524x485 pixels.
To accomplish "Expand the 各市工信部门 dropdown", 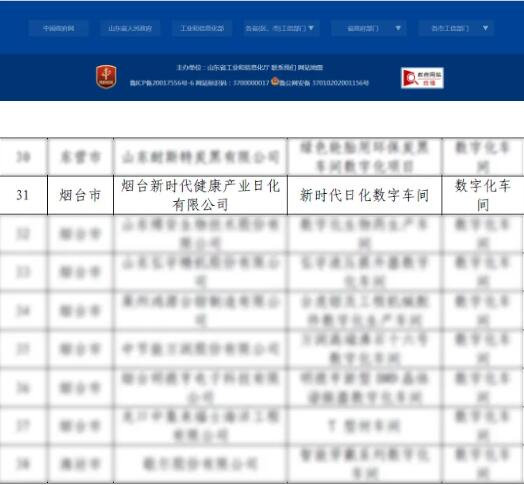I will click(456, 28).
